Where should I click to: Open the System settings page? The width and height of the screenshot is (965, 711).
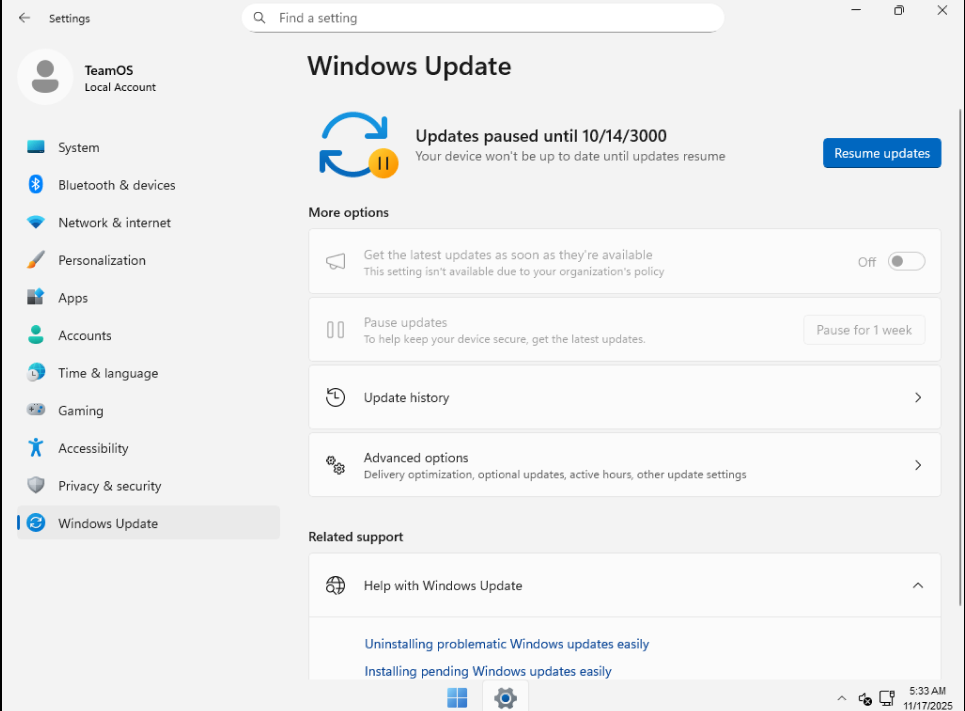click(148, 147)
